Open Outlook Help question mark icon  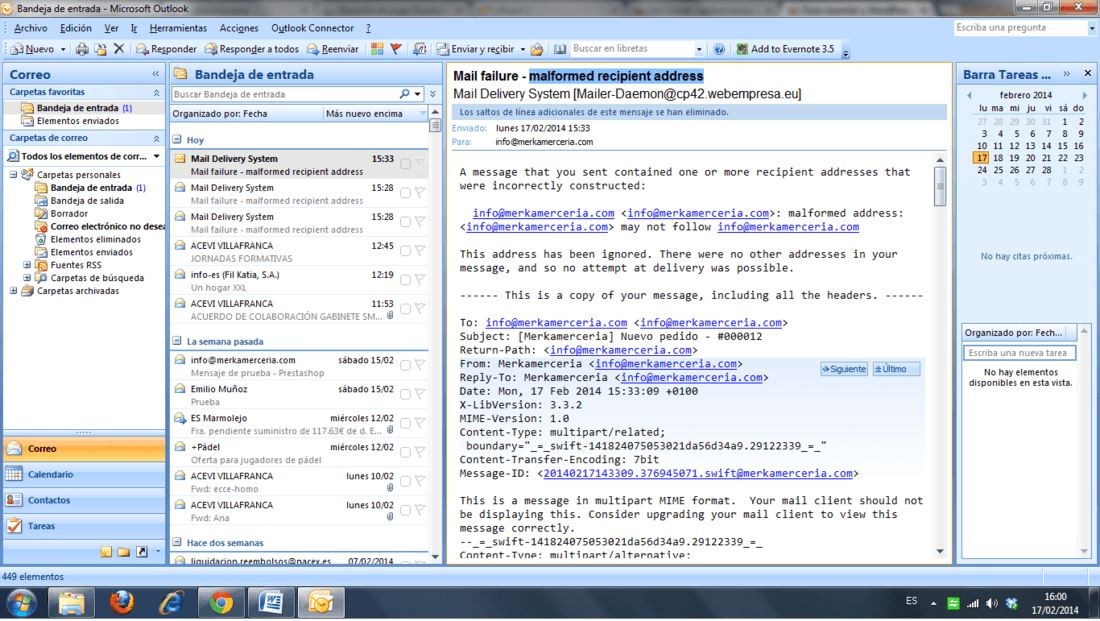[x=719, y=49]
